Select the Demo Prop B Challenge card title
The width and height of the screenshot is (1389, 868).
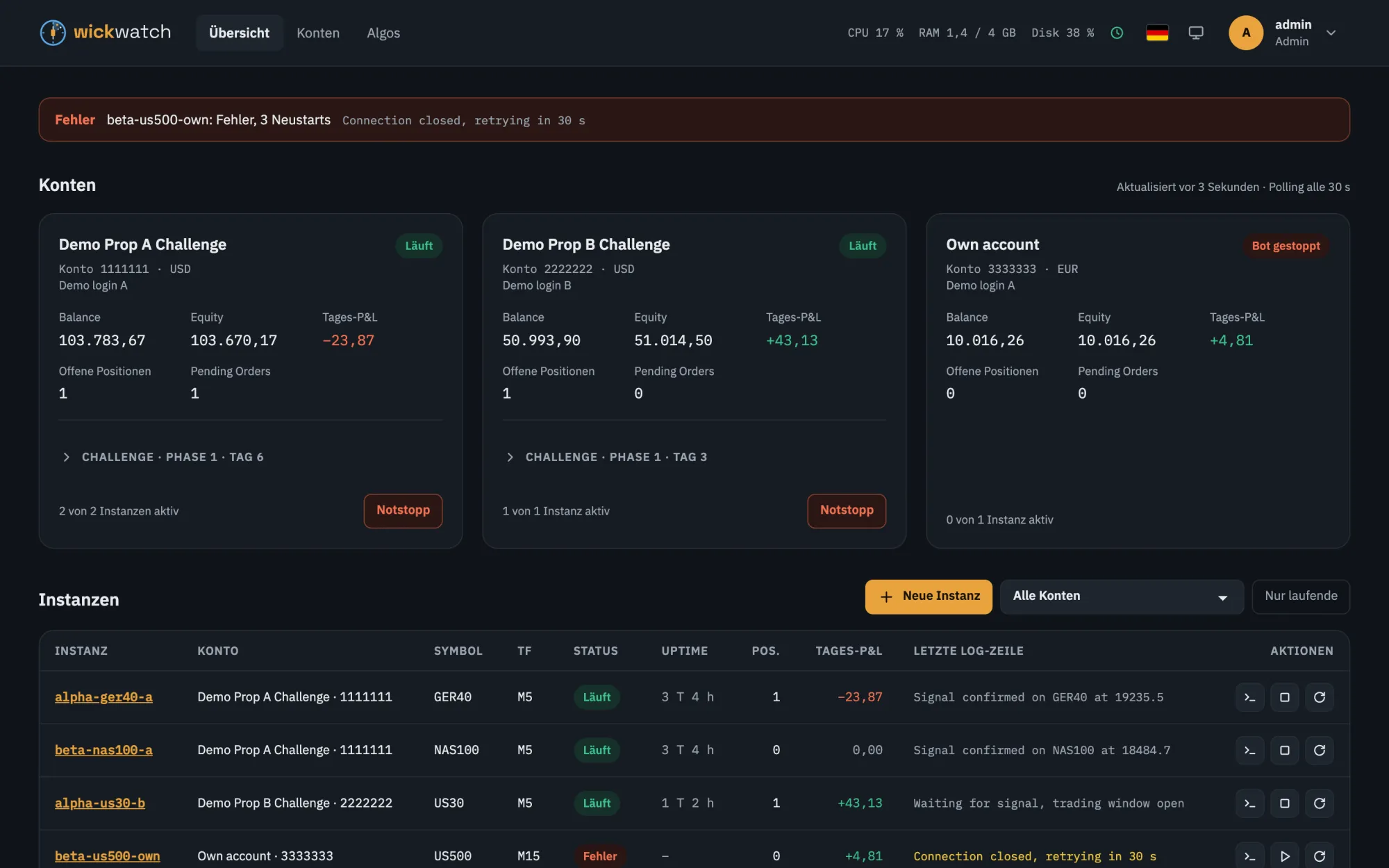click(586, 244)
